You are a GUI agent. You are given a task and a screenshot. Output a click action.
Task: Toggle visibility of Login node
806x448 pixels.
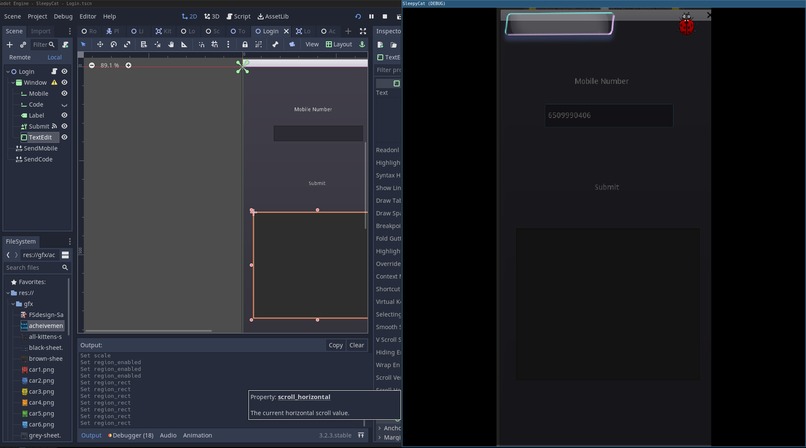point(64,71)
